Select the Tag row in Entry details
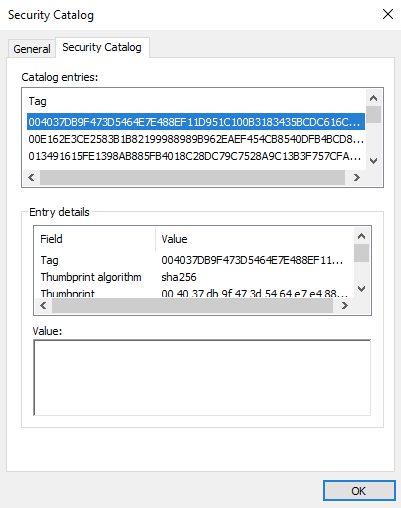Screen dimensions: 401x508 click(194, 260)
